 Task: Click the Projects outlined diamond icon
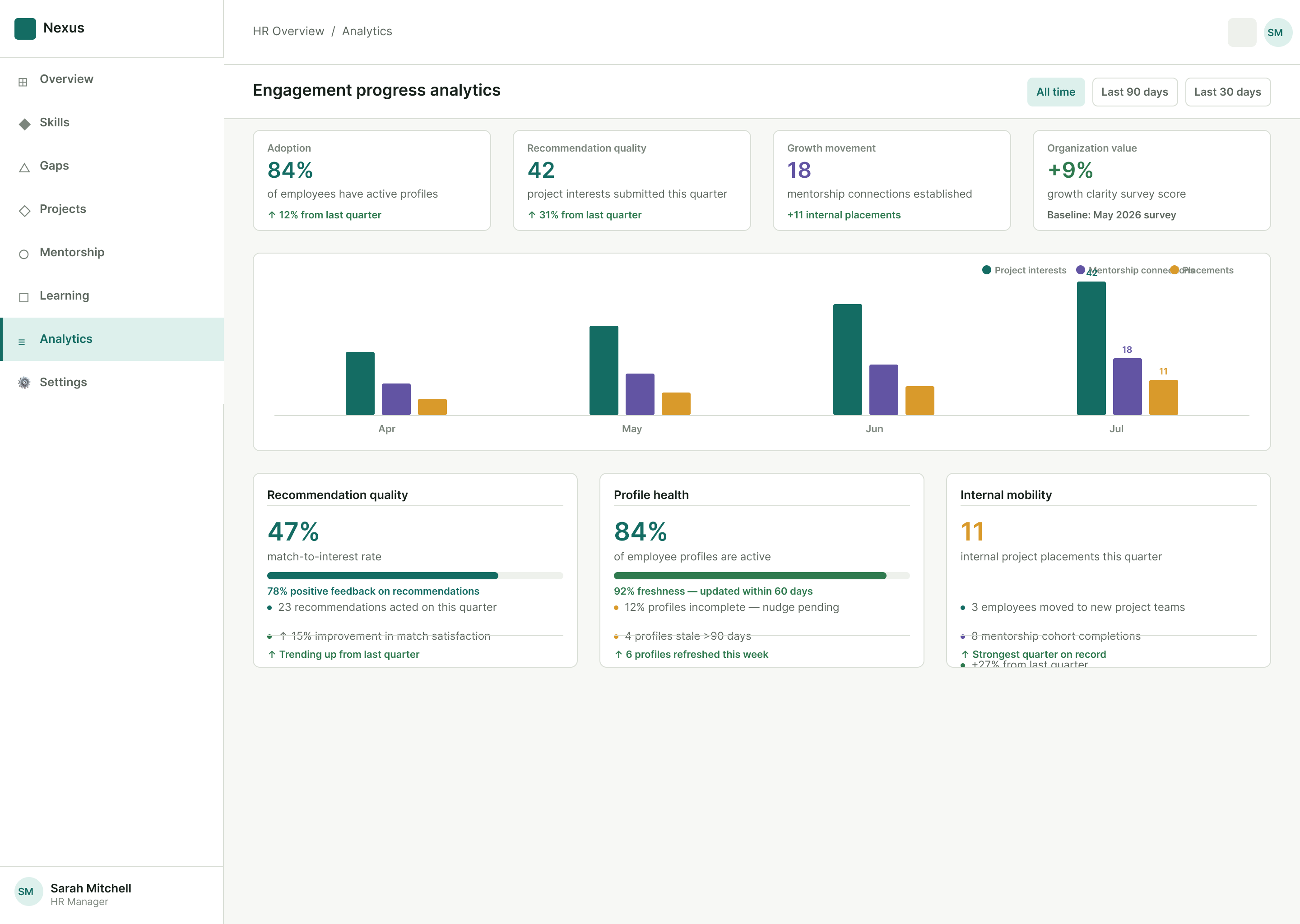pyautogui.click(x=24, y=211)
